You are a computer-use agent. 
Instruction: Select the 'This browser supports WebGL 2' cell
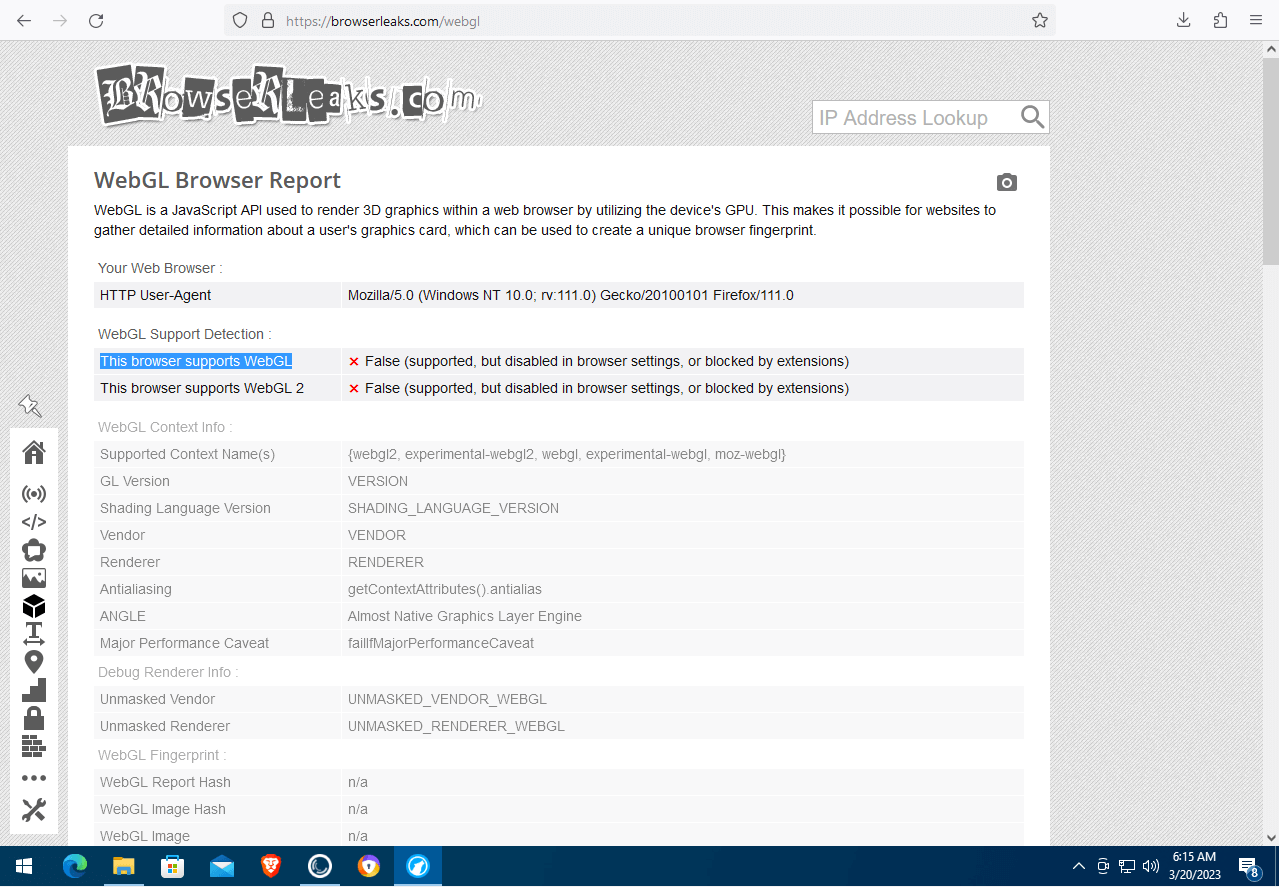(x=219, y=388)
